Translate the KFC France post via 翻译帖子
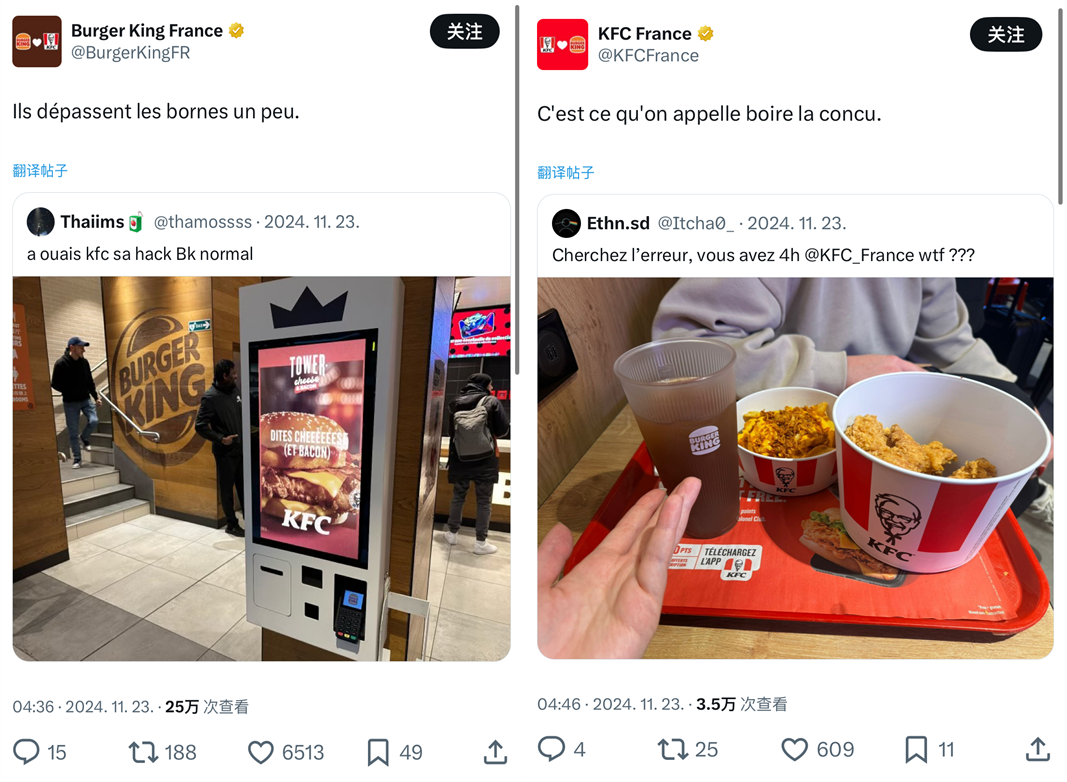 click(x=565, y=172)
